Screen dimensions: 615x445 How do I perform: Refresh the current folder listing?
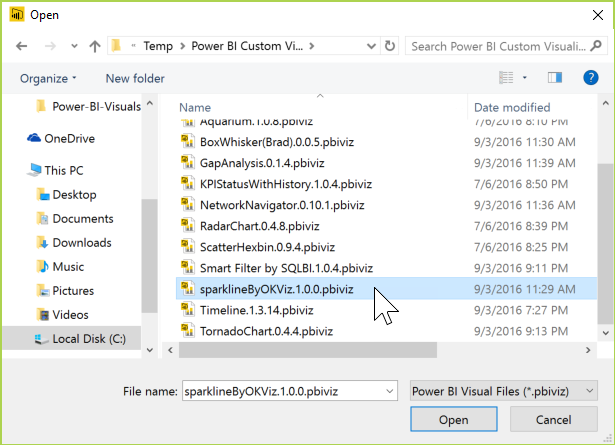click(x=389, y=46)
